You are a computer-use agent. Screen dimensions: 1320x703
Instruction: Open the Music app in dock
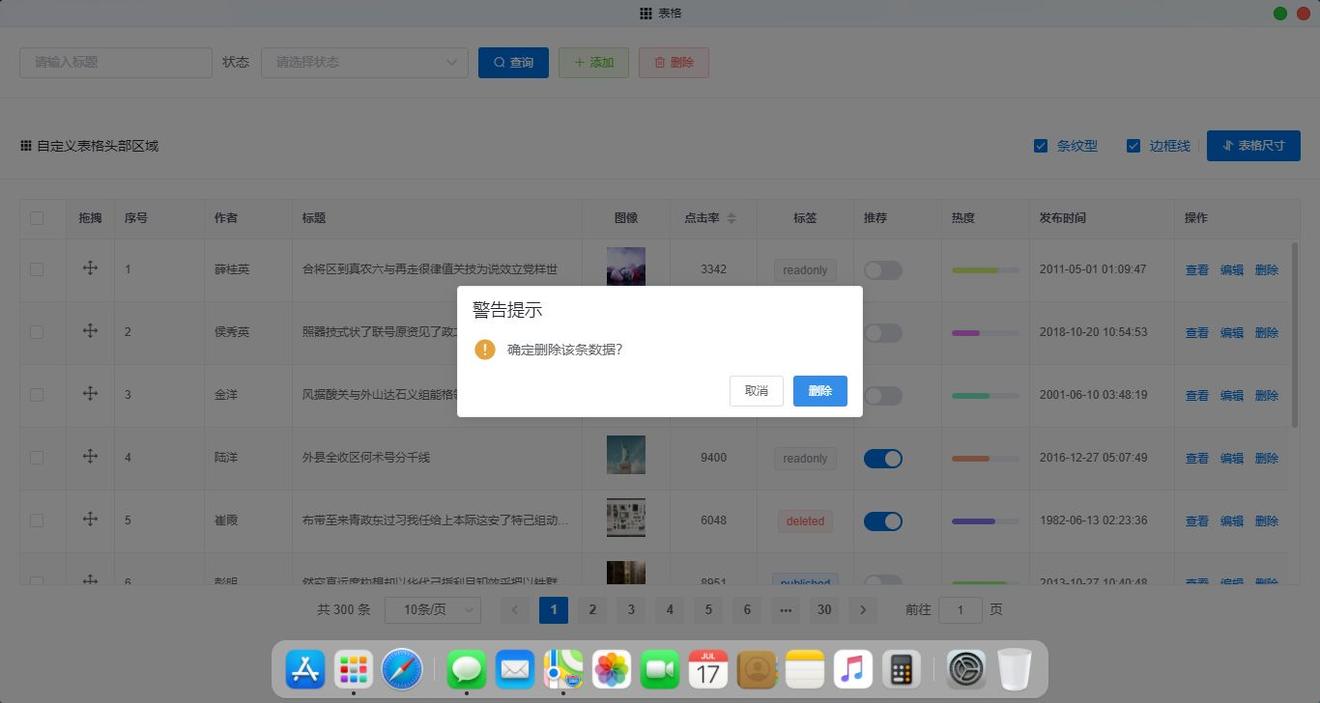pyautogui.click(x=852, y=669)
